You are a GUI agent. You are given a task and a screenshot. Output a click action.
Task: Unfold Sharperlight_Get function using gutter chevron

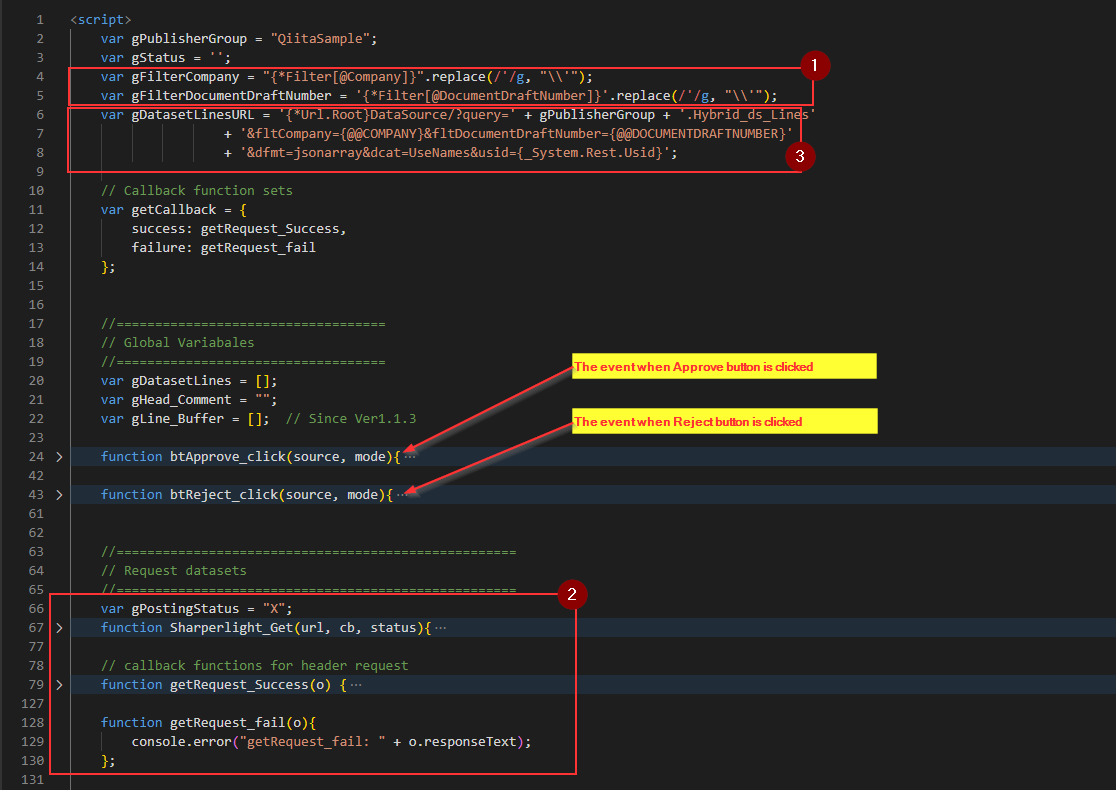[59, 628]
